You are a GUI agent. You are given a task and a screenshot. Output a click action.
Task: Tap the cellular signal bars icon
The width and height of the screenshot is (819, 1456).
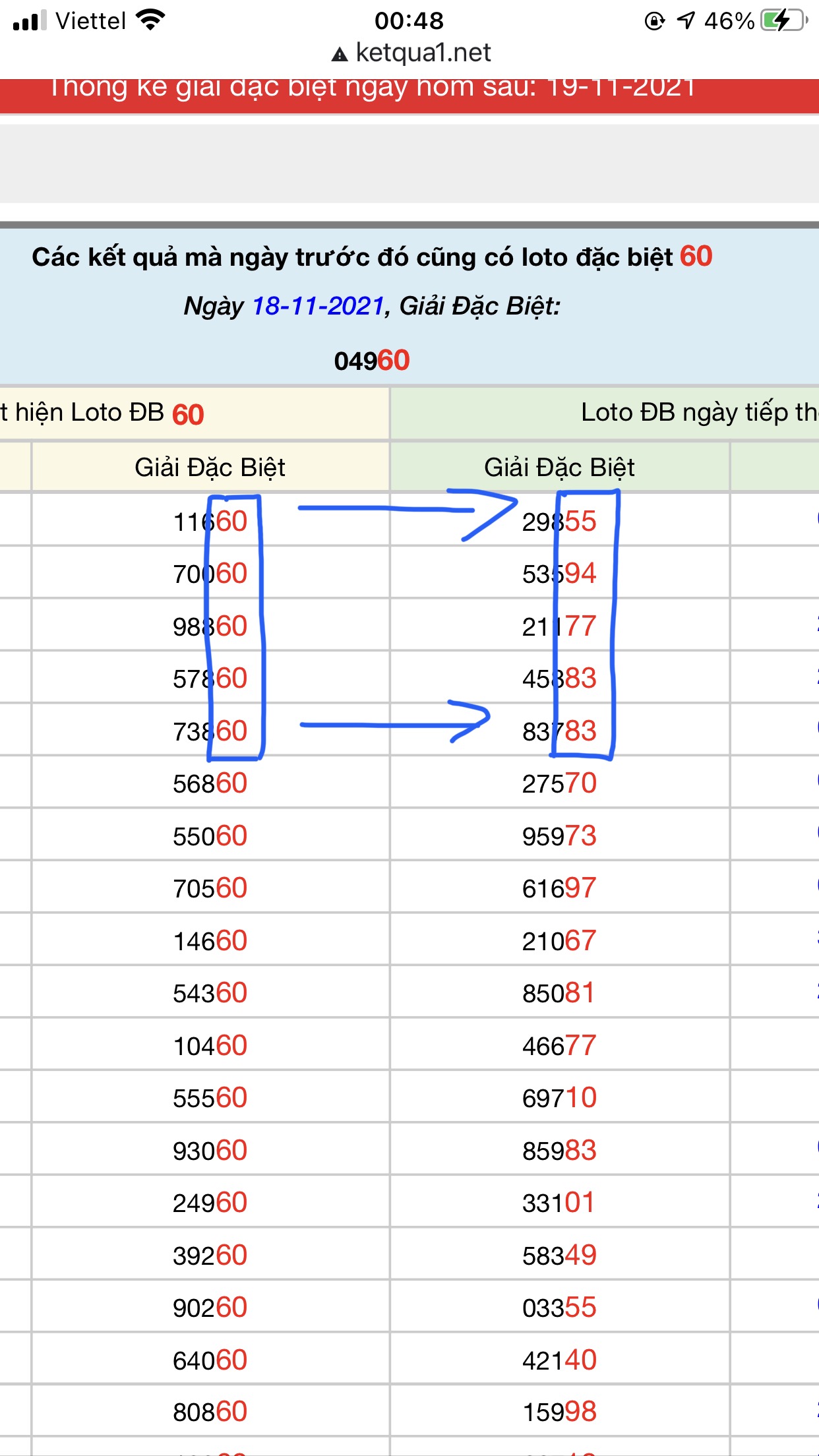(30, 20)
